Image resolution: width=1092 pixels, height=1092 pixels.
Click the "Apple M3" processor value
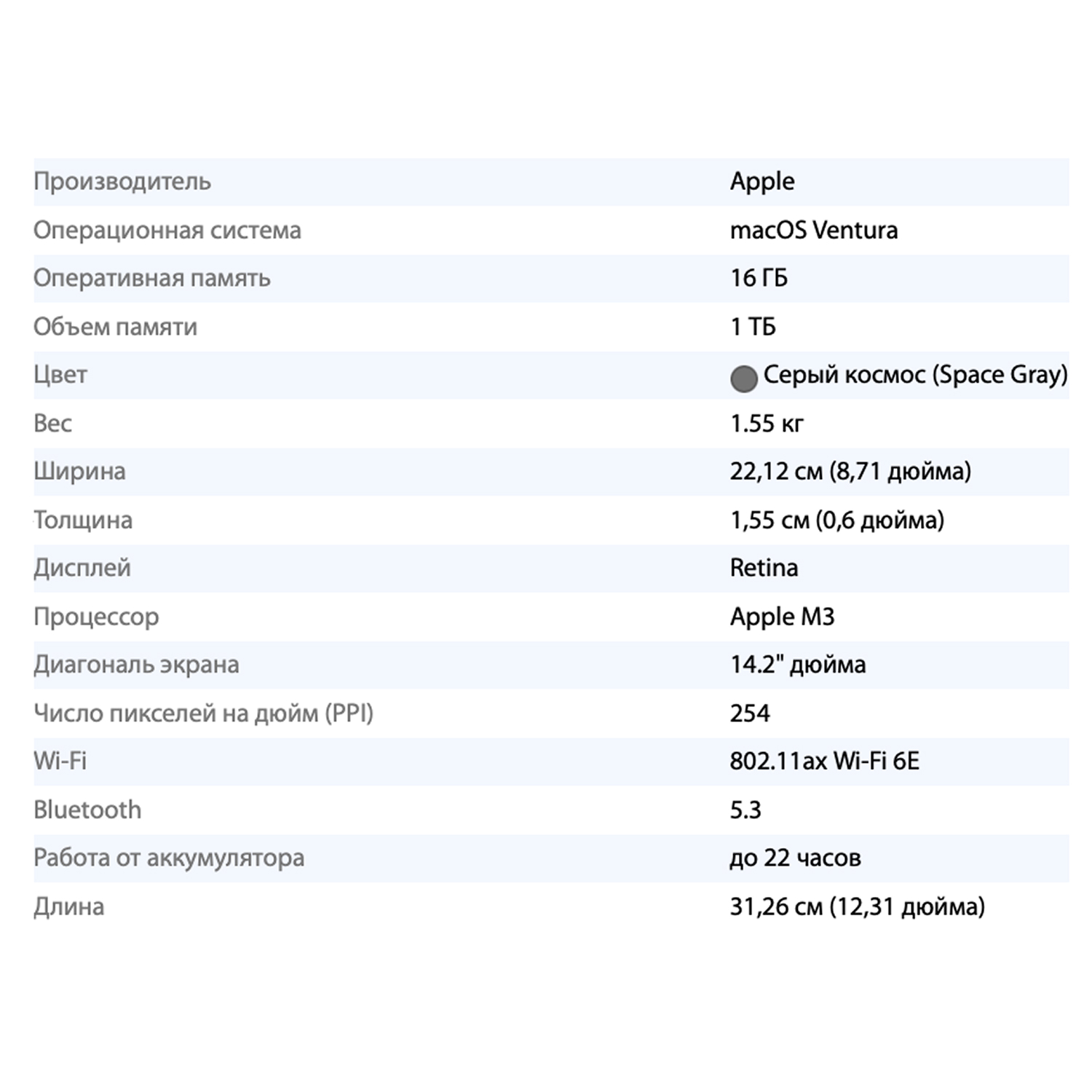point(782,617)
